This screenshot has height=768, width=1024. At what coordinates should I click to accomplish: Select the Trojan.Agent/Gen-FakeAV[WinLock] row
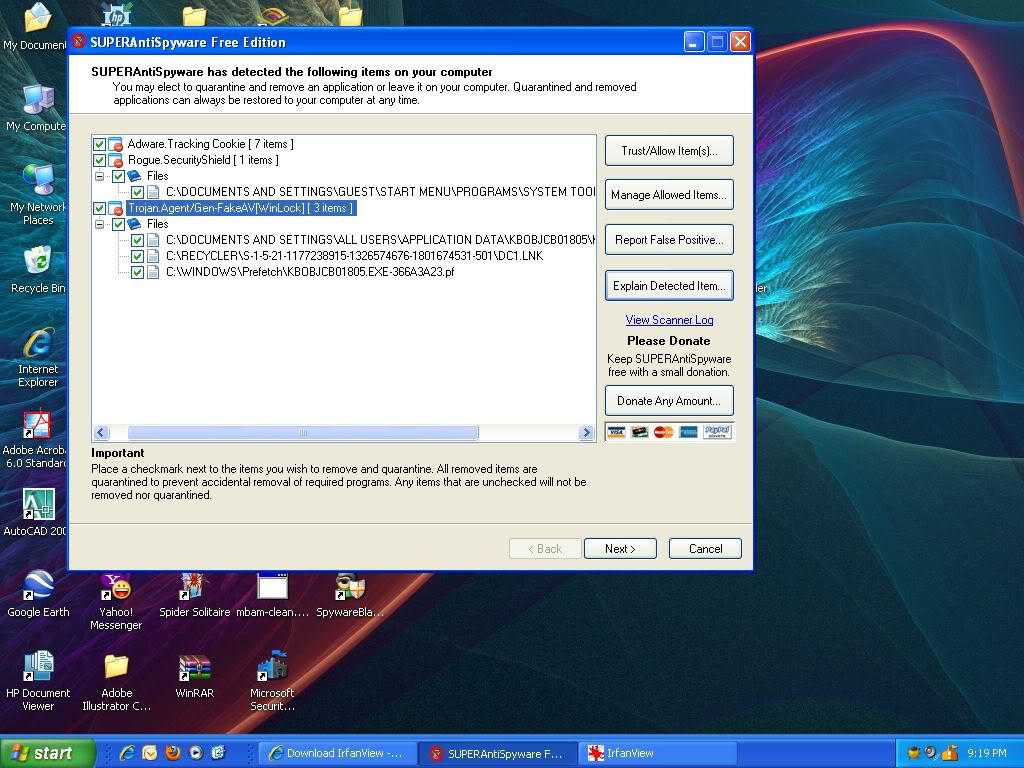241,208
